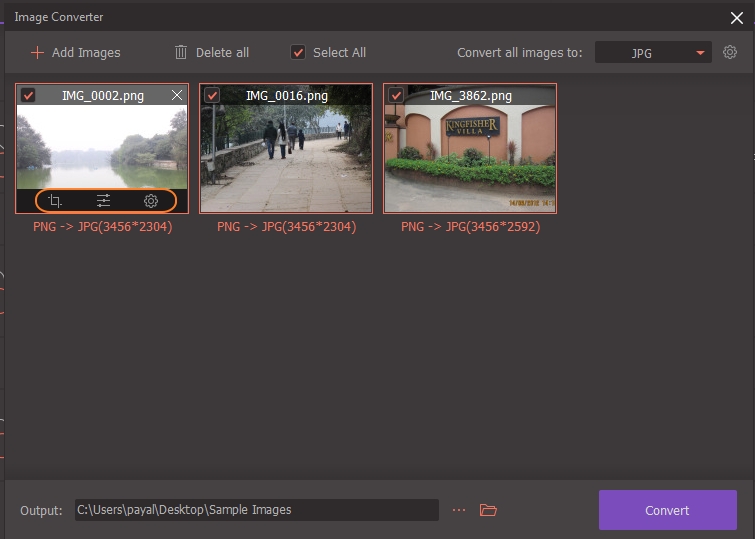The image size is (755, 539).
Task: Select the IMG_3862.png Kingfisher Villa thumbnail
Action: point(470,158)
